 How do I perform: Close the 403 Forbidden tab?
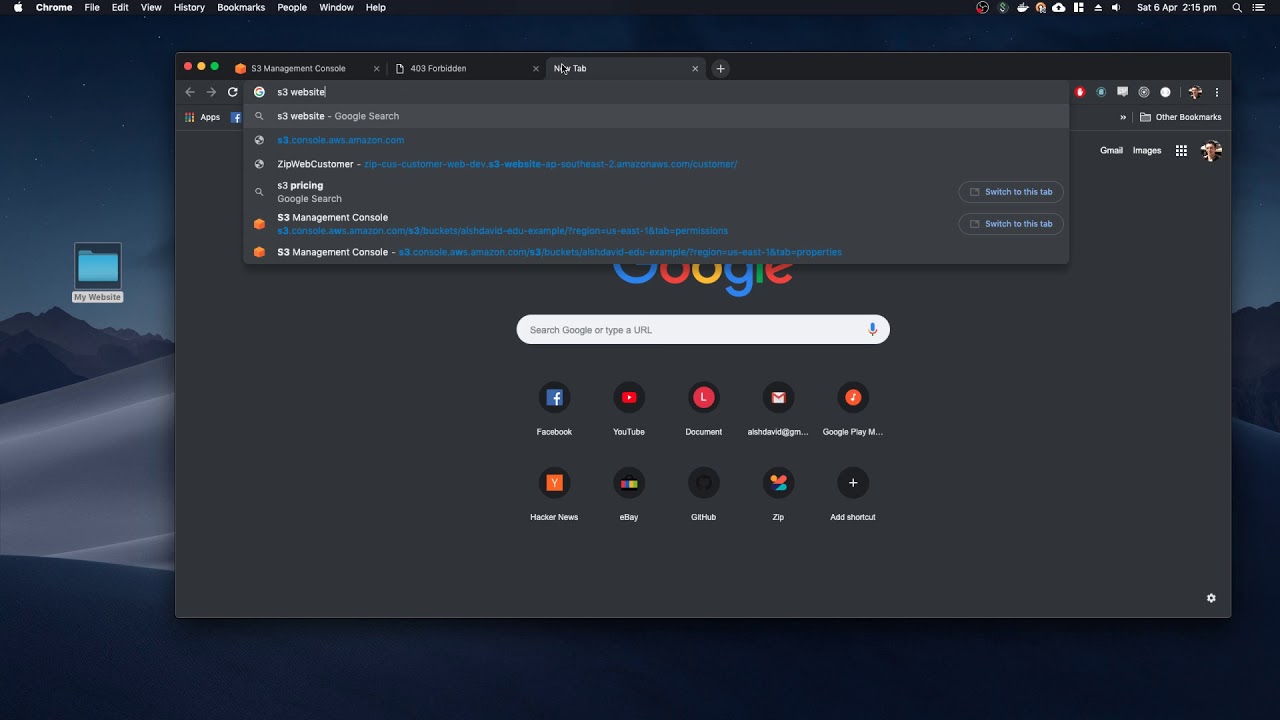coord(536,69)
